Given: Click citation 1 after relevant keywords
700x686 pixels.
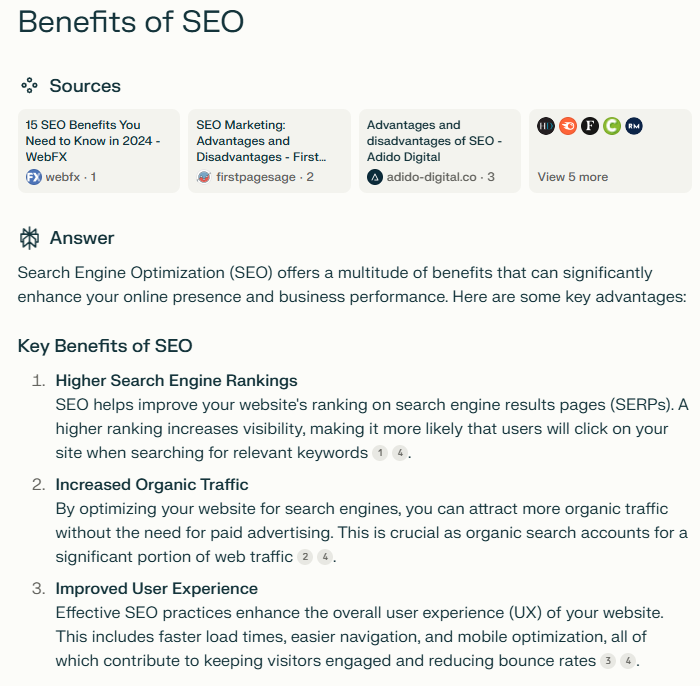Looking at the screenshot, I should click(x=380, y=453).
